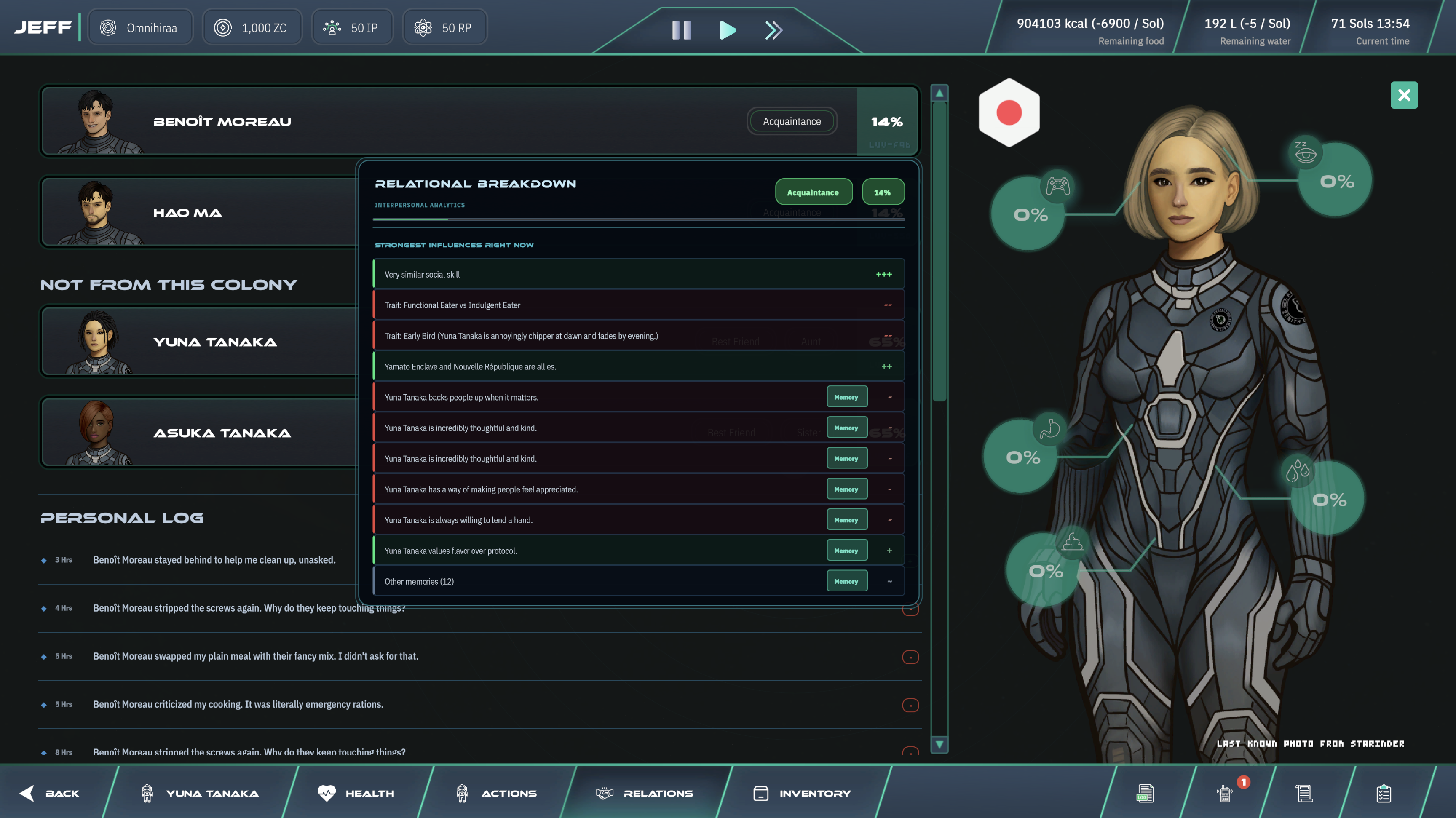Image resolution: width=1456 pixels, height=818 pixels.
Task: Activate fast-forward time speed
Action: (x=773, y=30)
